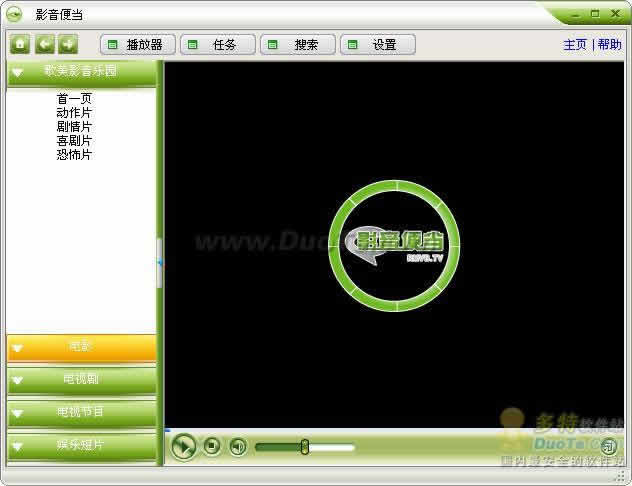Image resolution: width=632 pixels, height=486 pixels.
Task: Select the 动作片 category
Action: (x=74, y=112)
